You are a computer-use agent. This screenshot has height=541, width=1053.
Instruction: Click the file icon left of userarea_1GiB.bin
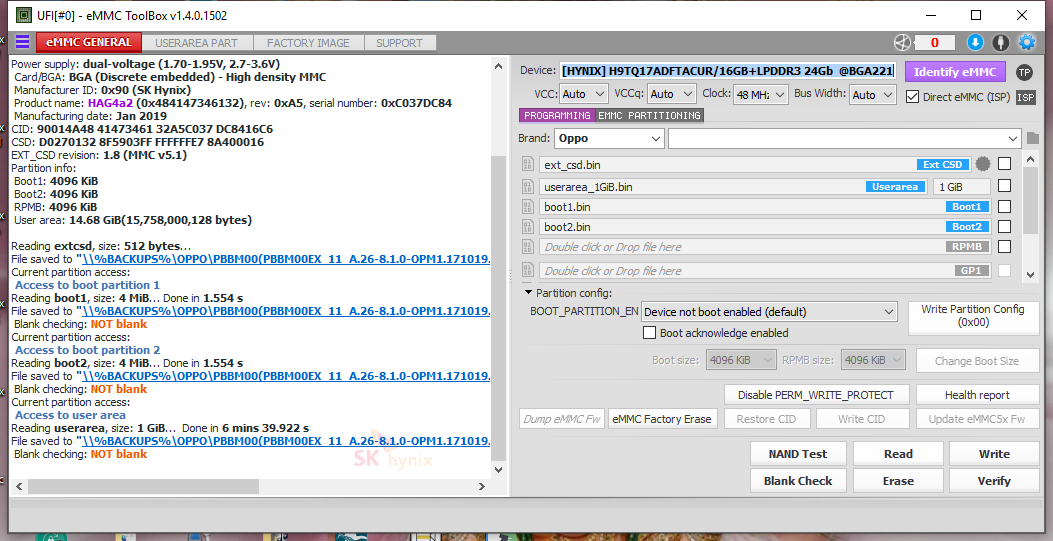click(528, 187)
